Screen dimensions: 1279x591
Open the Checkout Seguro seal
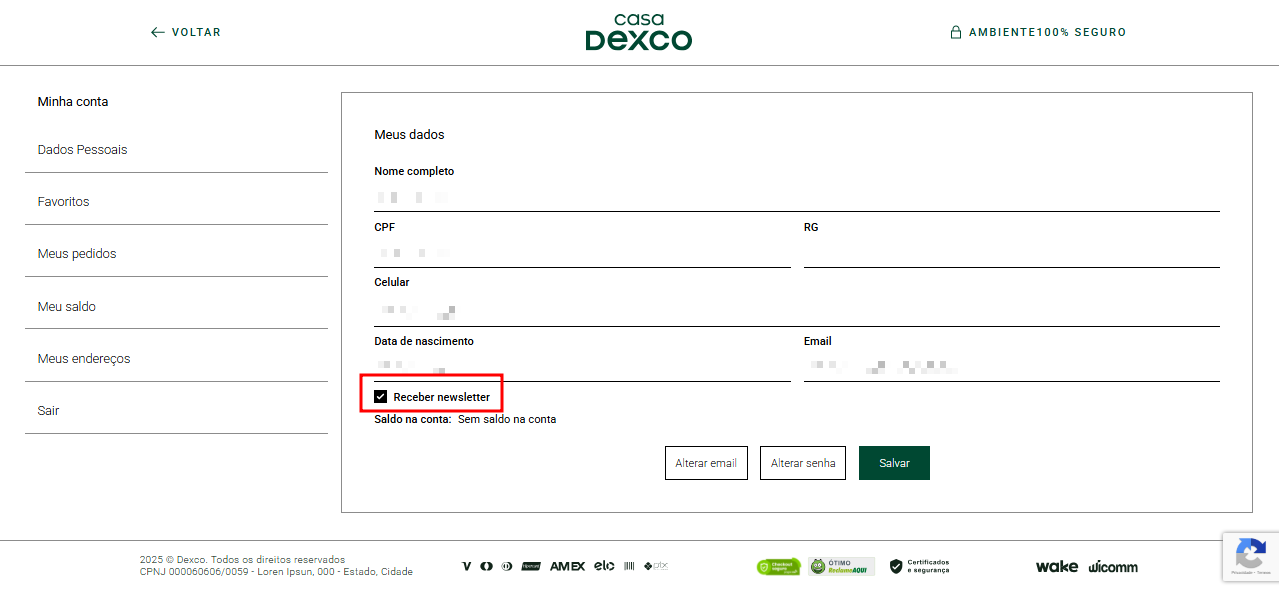(779, 566)
